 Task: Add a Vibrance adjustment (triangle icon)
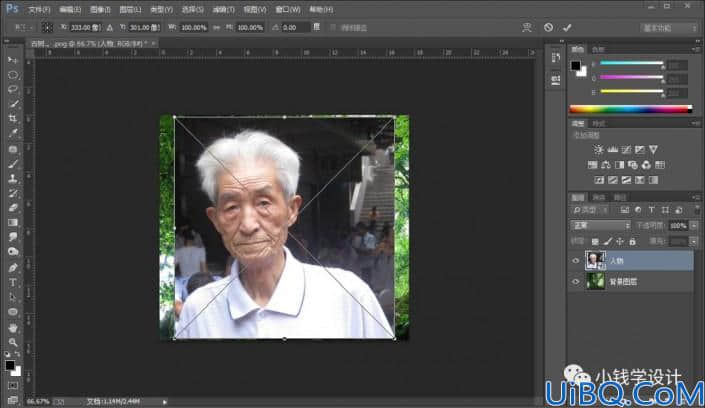click(653, 149)
